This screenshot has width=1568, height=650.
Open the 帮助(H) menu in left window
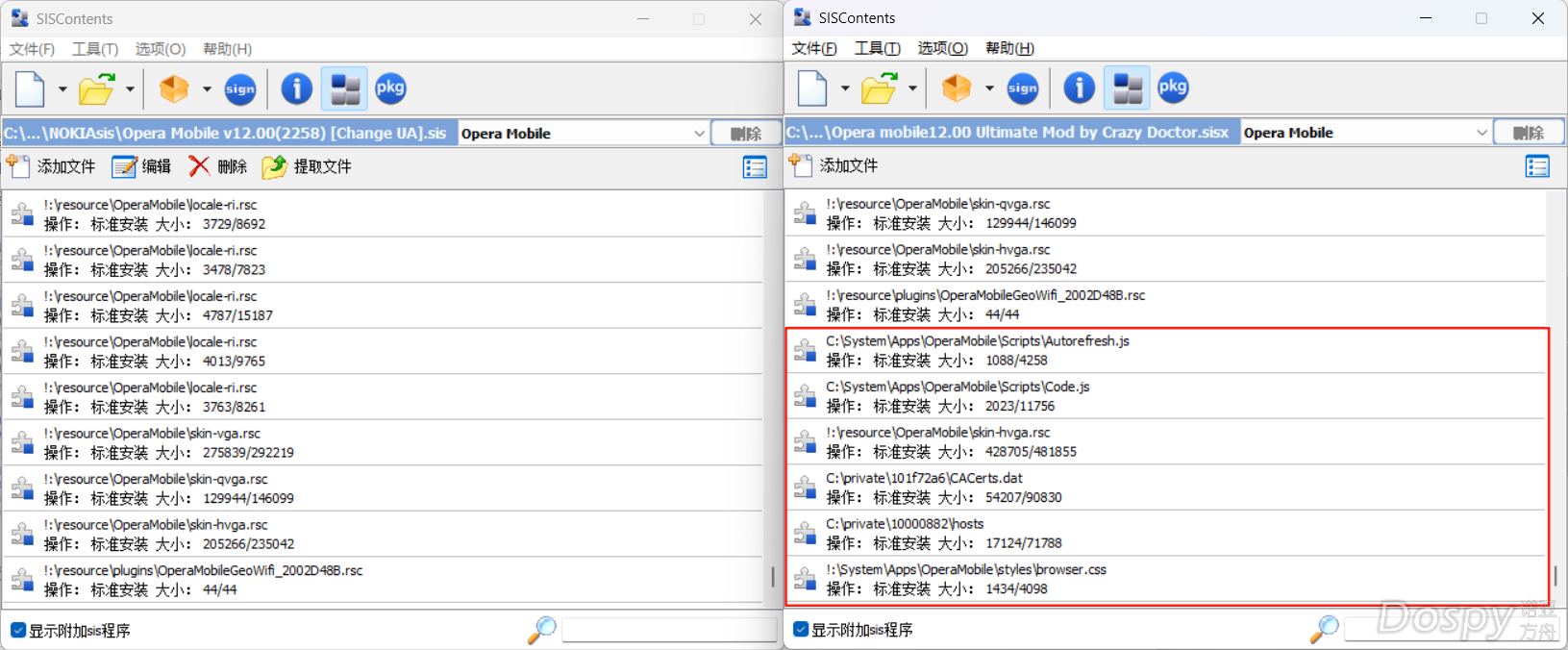click(x=227, y=49)
